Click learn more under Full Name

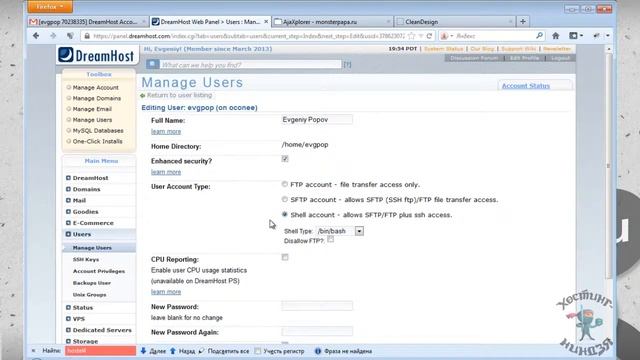pos(166,131)
